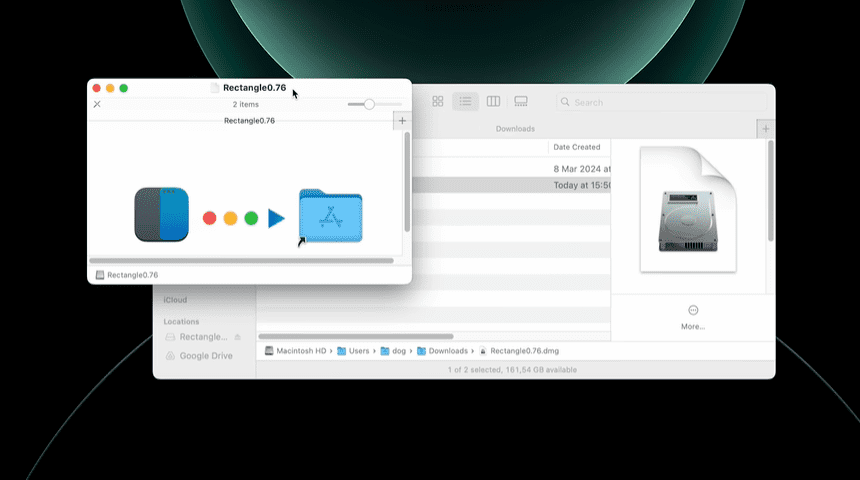Switch Finder to icon view
Viewport: 860px width, 480px height.
tap(438, 102)
